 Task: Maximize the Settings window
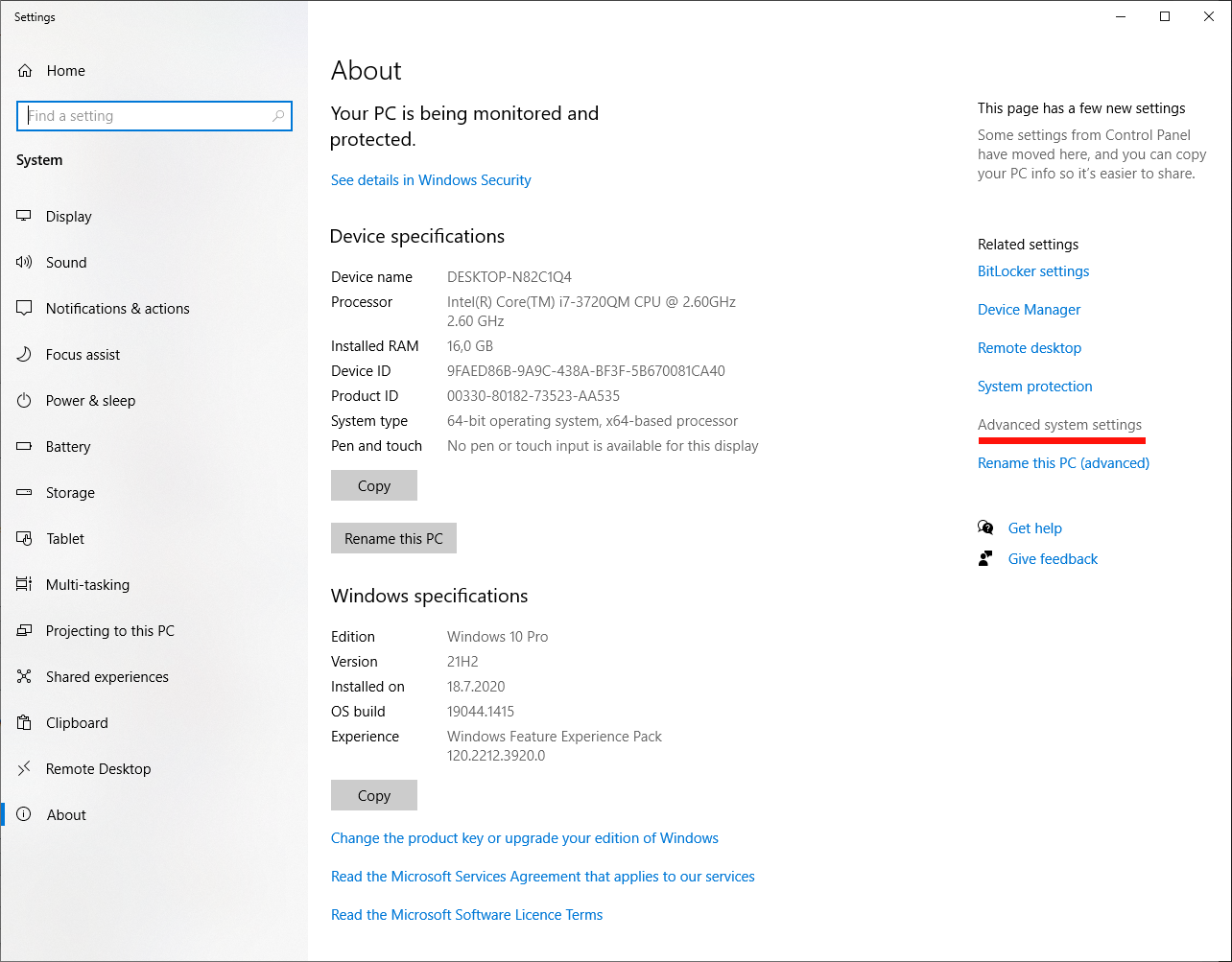pos(1165,16)
